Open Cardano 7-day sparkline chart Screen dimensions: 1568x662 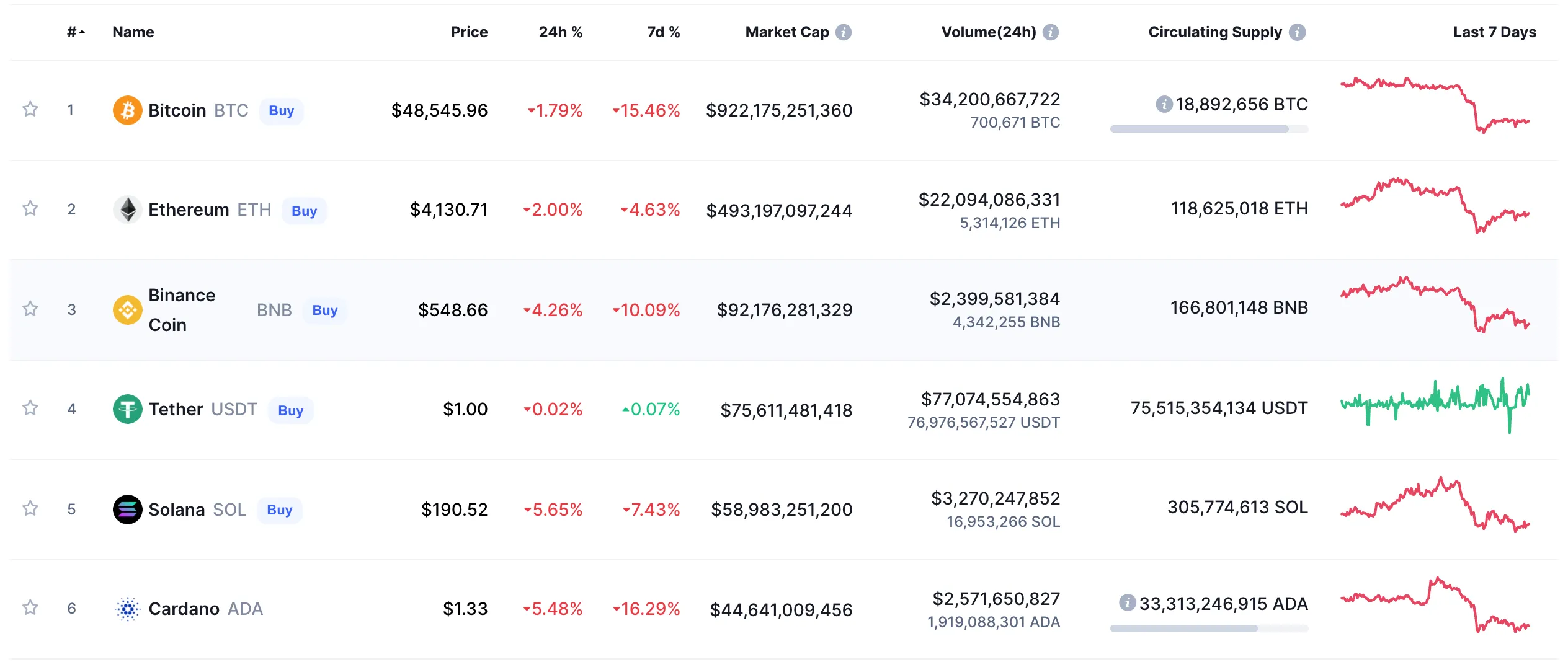click(1435, 604)
